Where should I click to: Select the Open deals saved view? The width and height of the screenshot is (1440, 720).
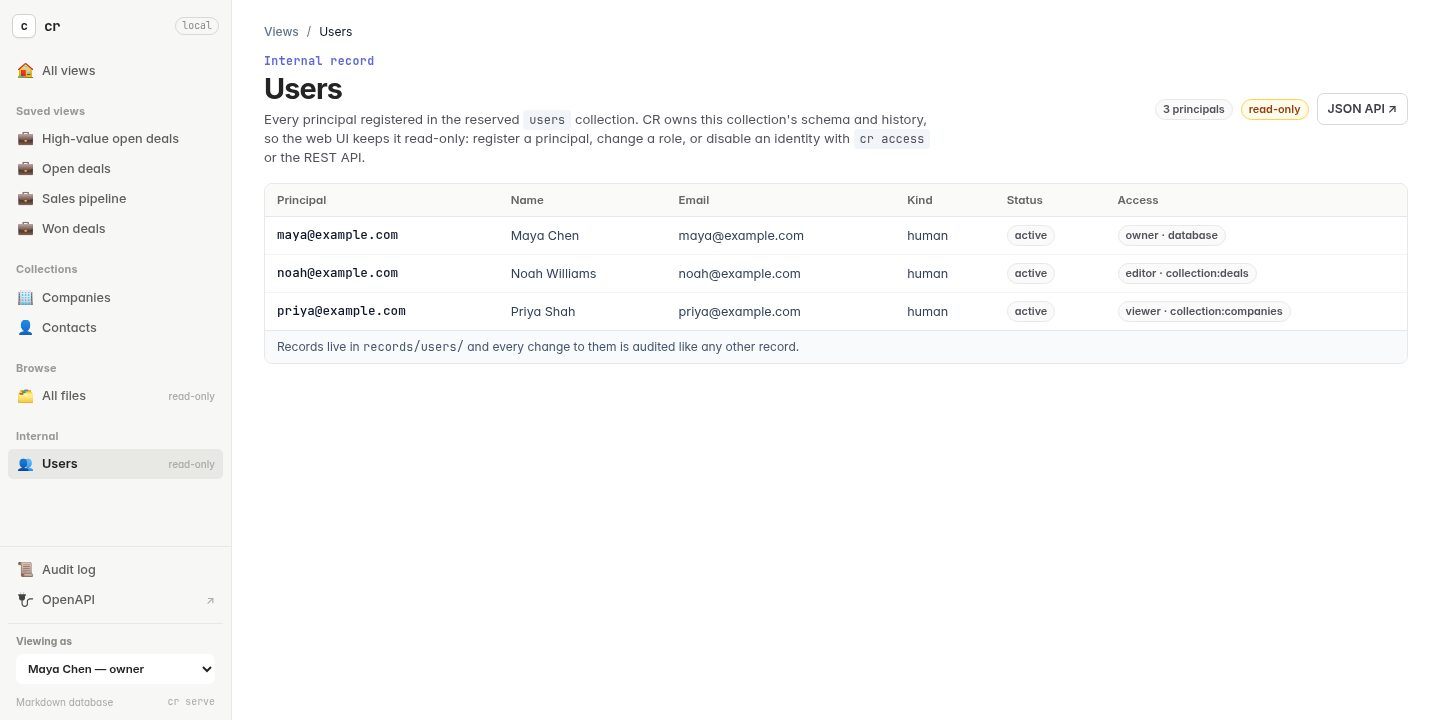115,169
